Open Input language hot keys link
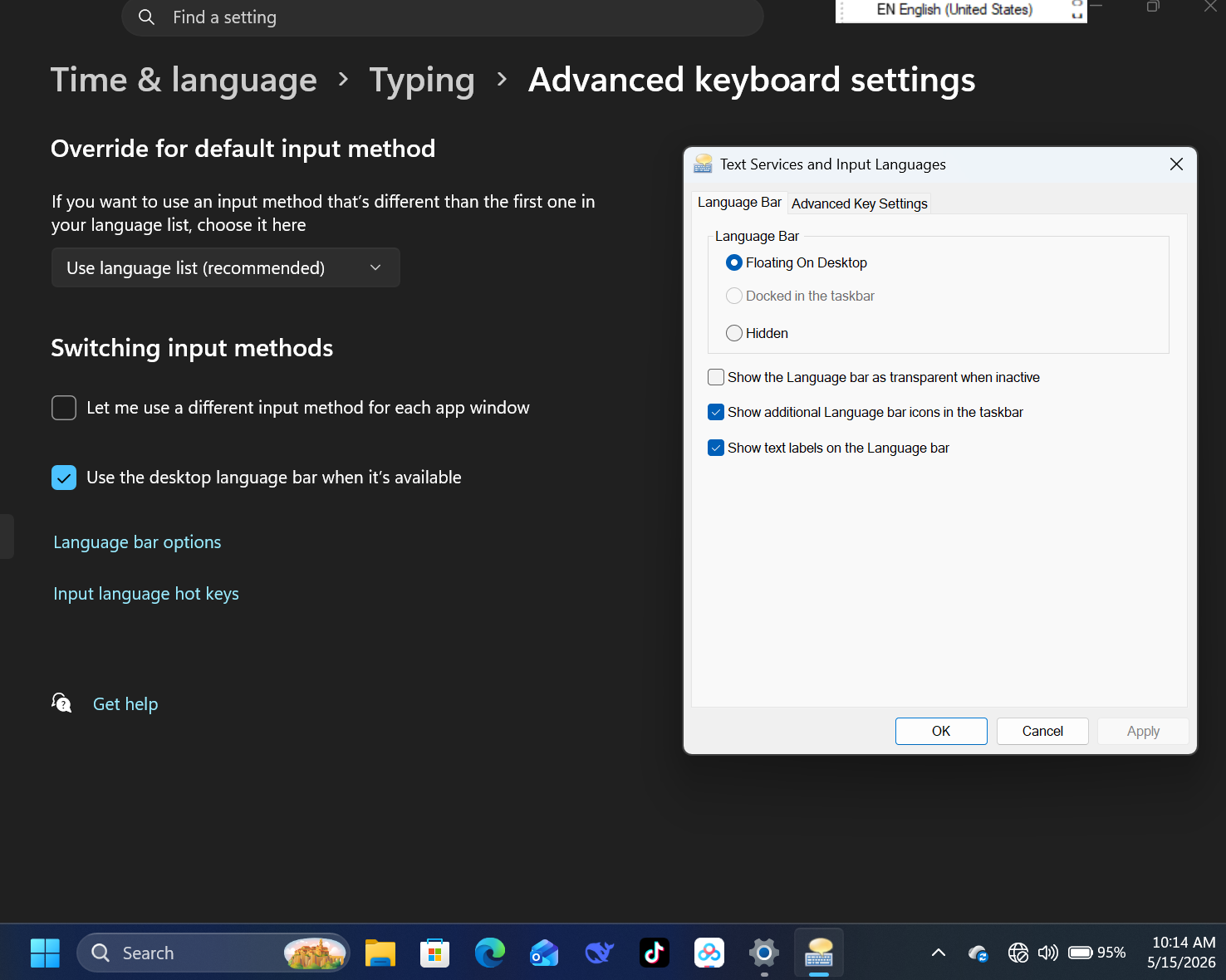The height and width of the screenshot is (980, 1226). click(x=146, y=594)
